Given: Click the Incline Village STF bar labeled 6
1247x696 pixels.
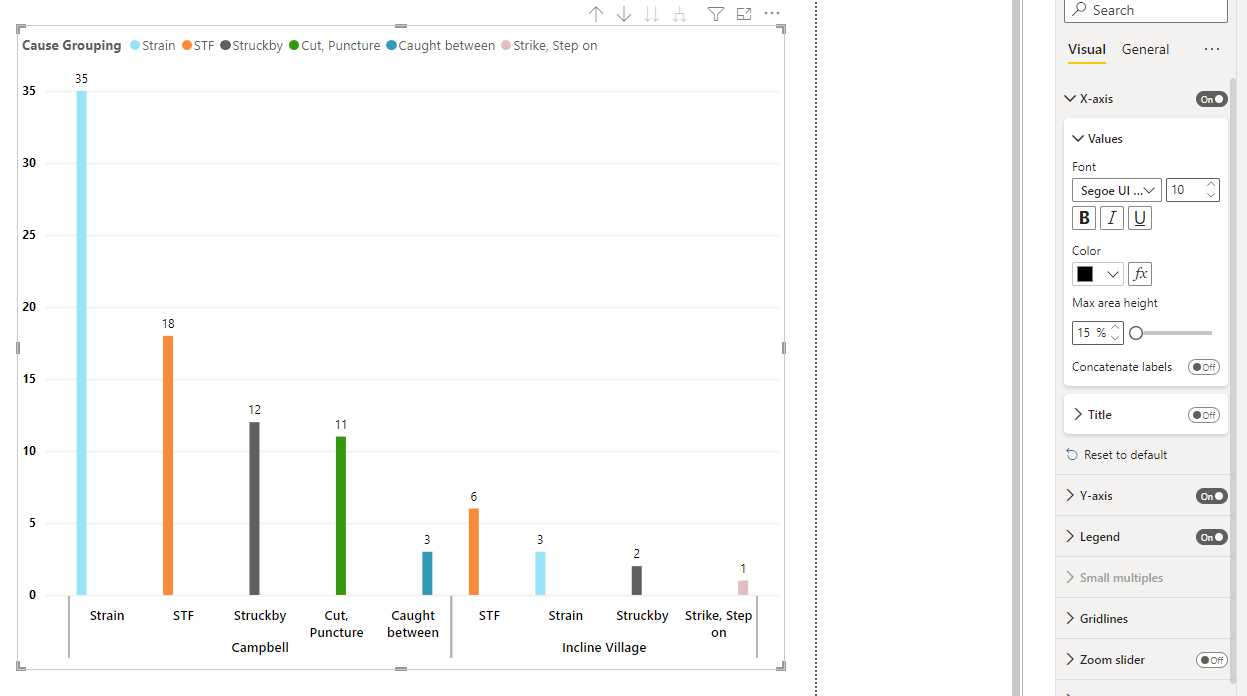Looking at the screenshot, I should coord(474,552).
